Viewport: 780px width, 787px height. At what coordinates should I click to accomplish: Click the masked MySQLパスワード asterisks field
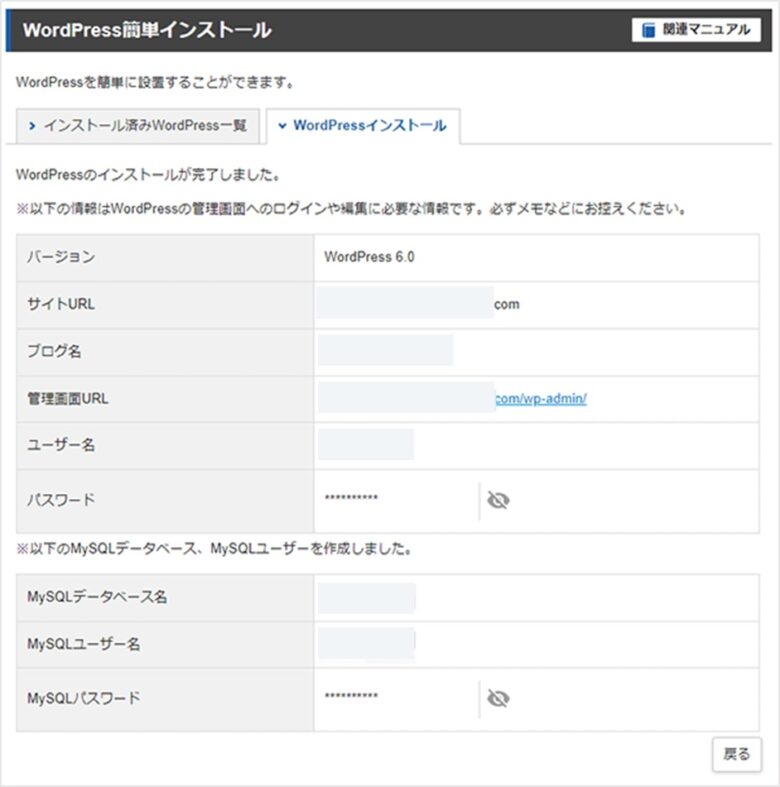(351, 696)
